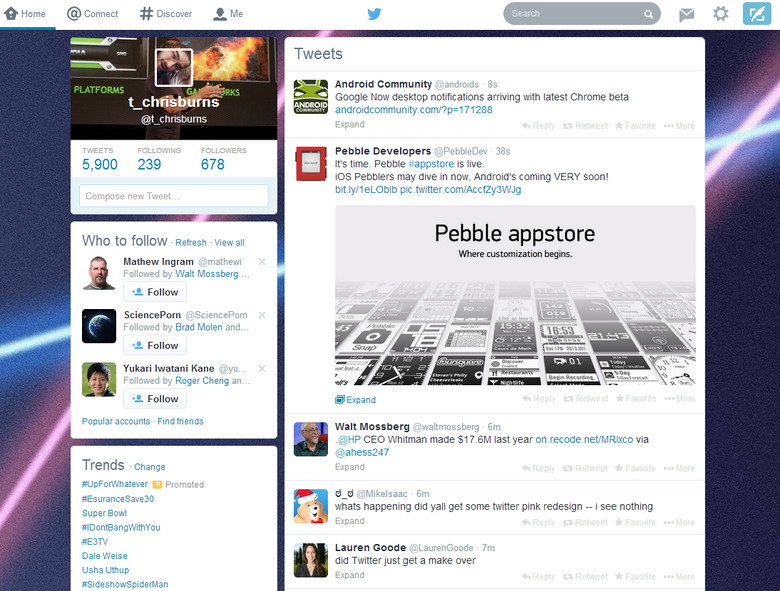View the 5,900 tweets count
The image size is (780, 591).
(x=99, y=164)
